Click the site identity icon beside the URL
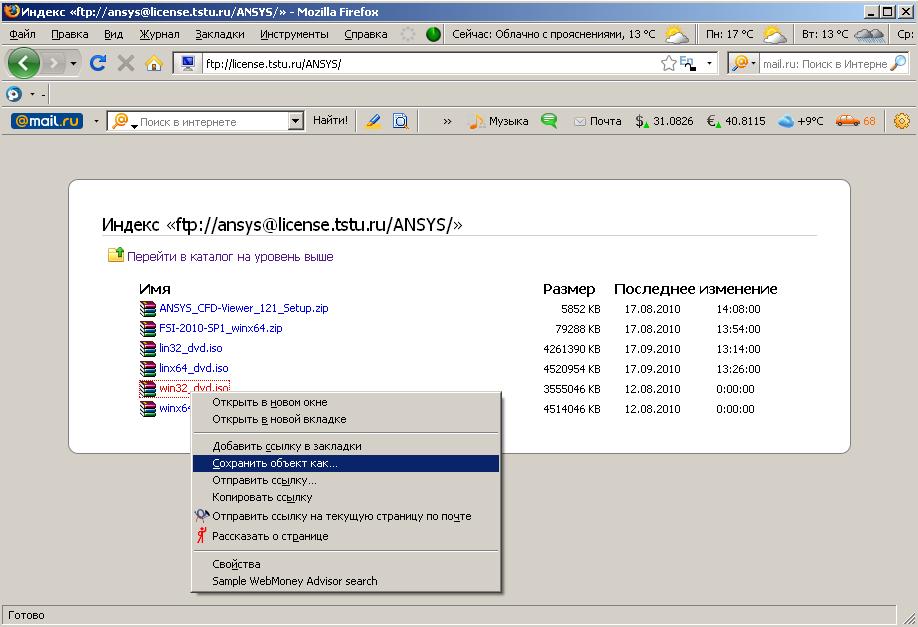The width and height of the screenshot is (918, 627). 187,63
